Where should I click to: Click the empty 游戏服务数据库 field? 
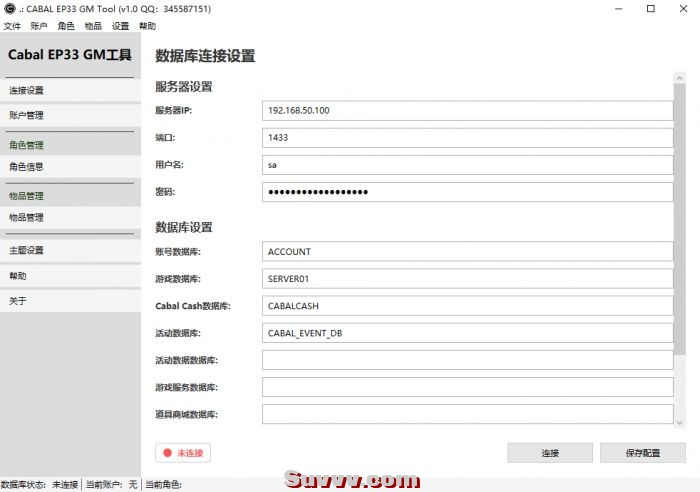click(467, 387)
